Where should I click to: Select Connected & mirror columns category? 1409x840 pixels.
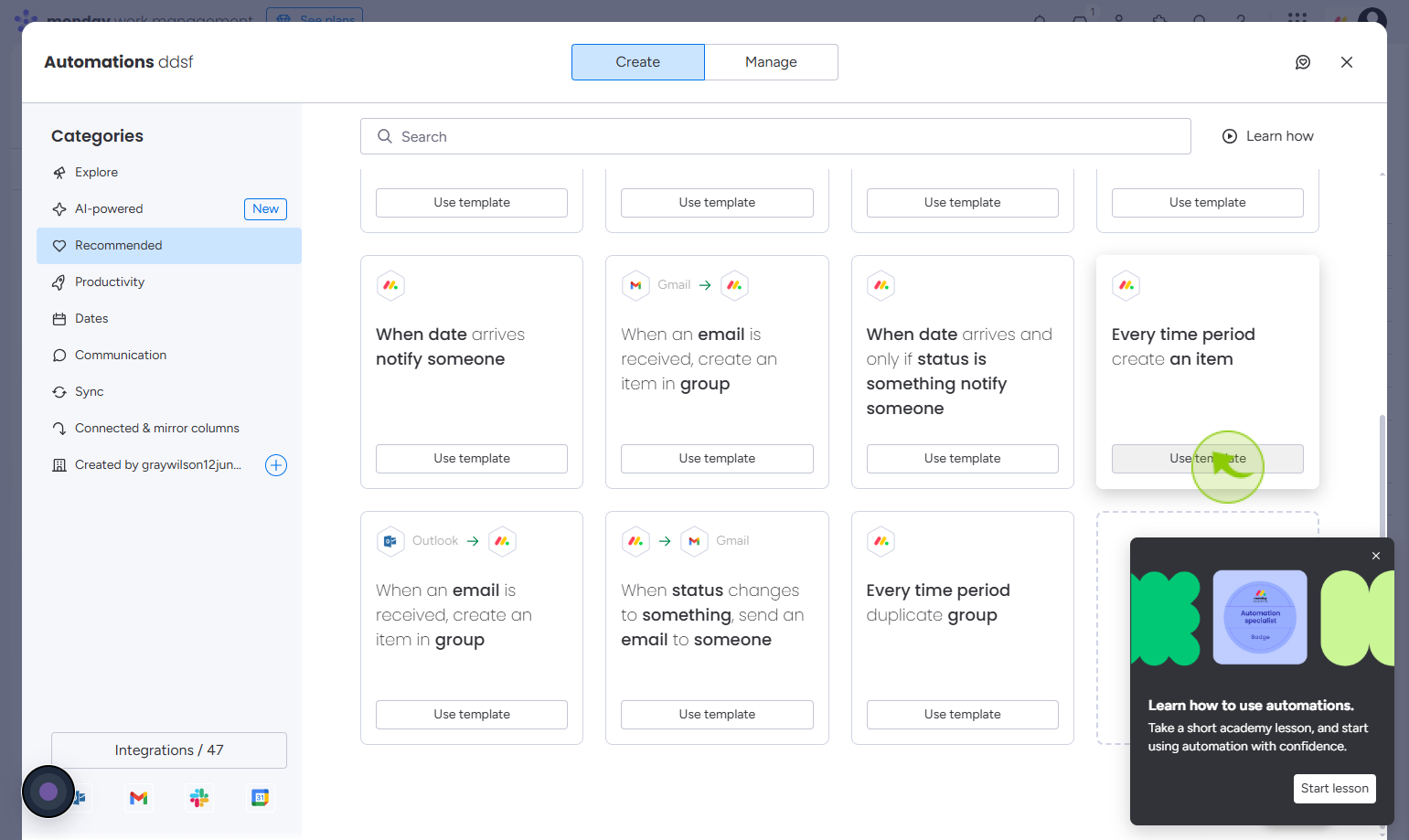point(169,429)
